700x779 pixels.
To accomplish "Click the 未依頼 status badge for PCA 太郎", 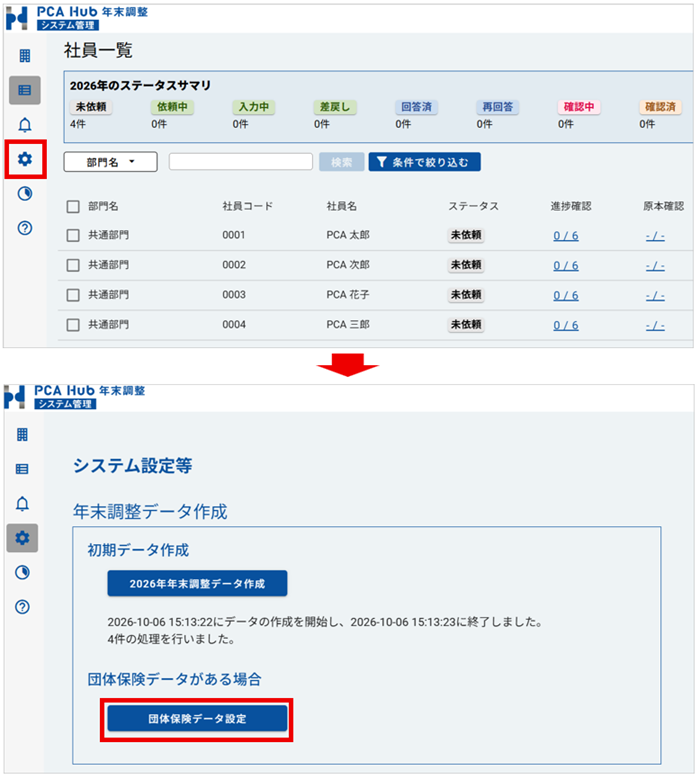I will (x=466, y=235).
